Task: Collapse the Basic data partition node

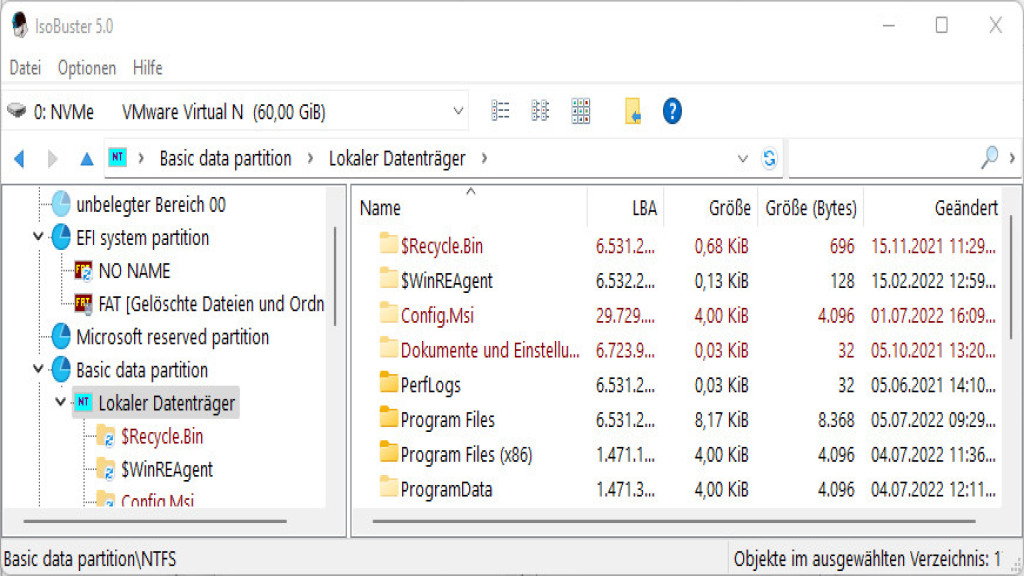Action: [38, 370]
